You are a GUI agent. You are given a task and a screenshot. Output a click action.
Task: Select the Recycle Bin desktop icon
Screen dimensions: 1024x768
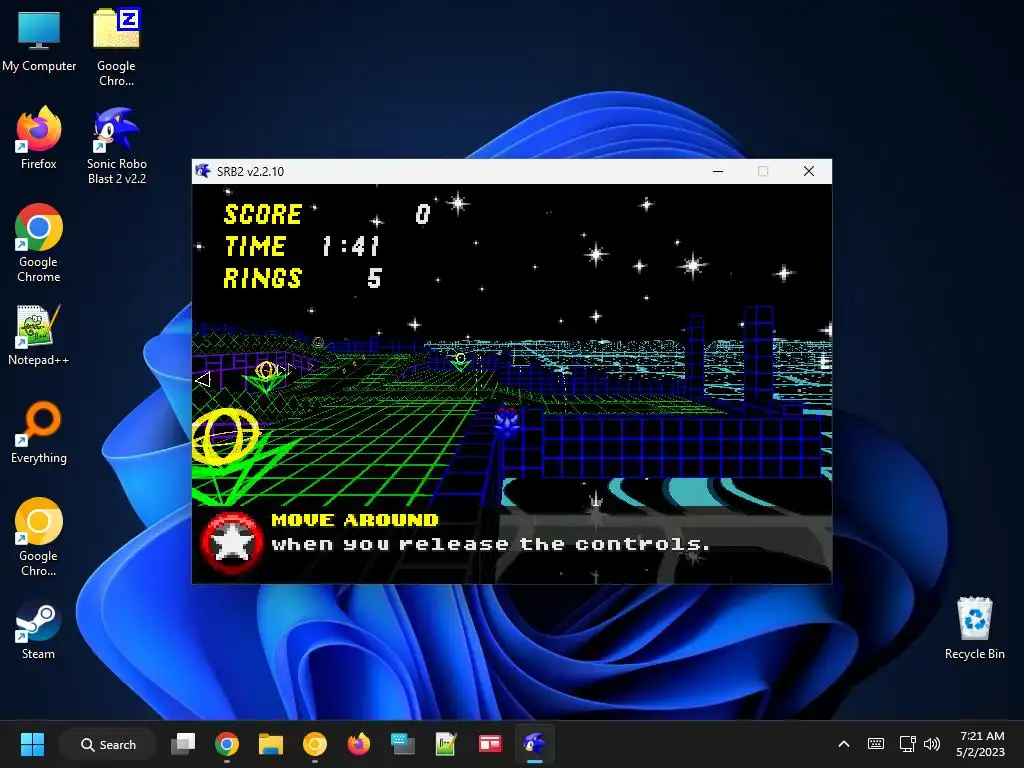[974, 629]
